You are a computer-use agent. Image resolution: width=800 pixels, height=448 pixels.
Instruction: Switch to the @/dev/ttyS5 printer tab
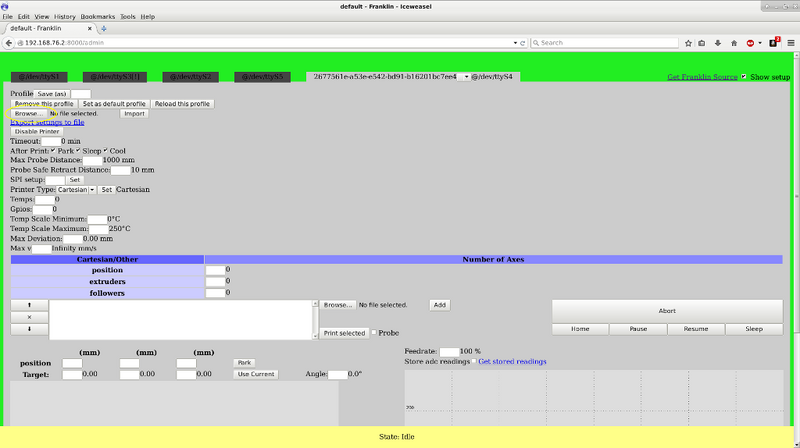point(262,77)
